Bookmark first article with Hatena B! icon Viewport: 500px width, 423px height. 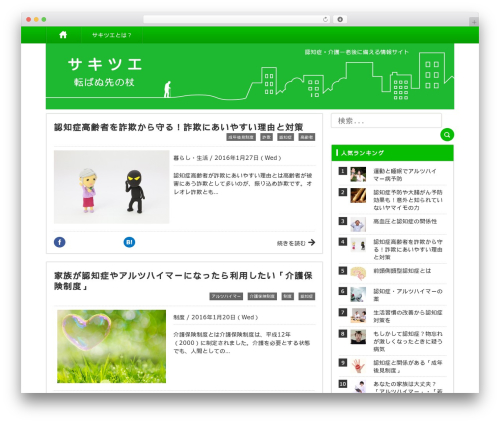(x=129, y=242)
